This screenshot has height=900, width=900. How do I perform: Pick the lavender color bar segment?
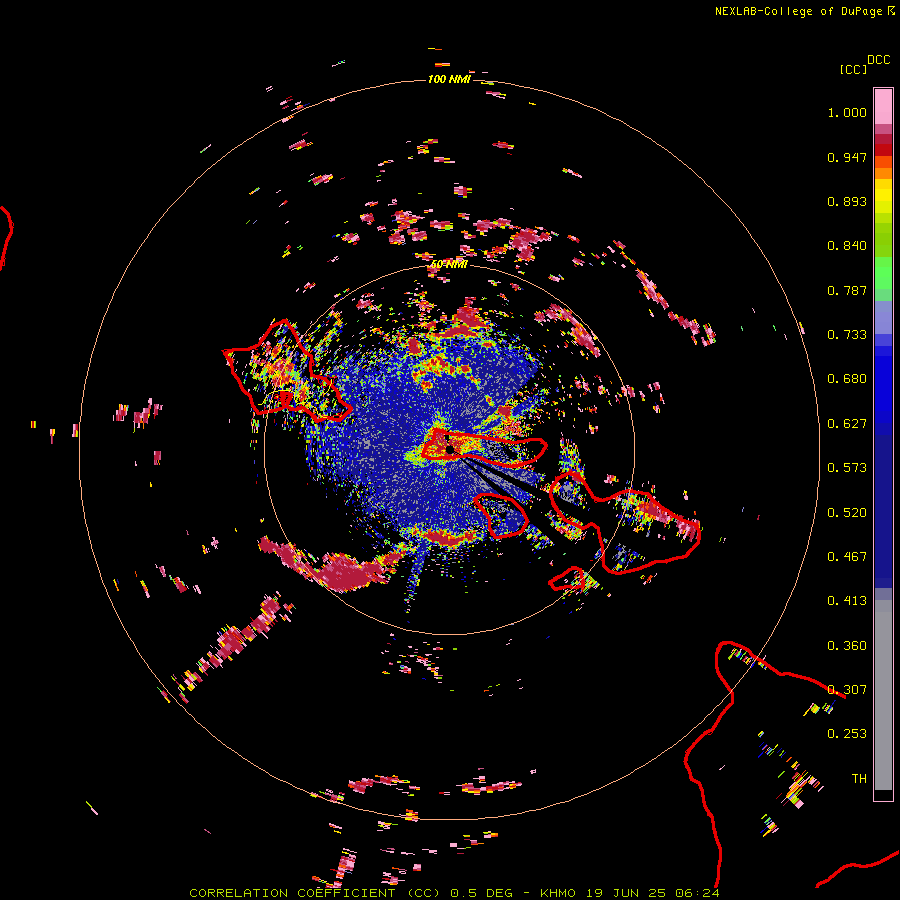[883, 317]
